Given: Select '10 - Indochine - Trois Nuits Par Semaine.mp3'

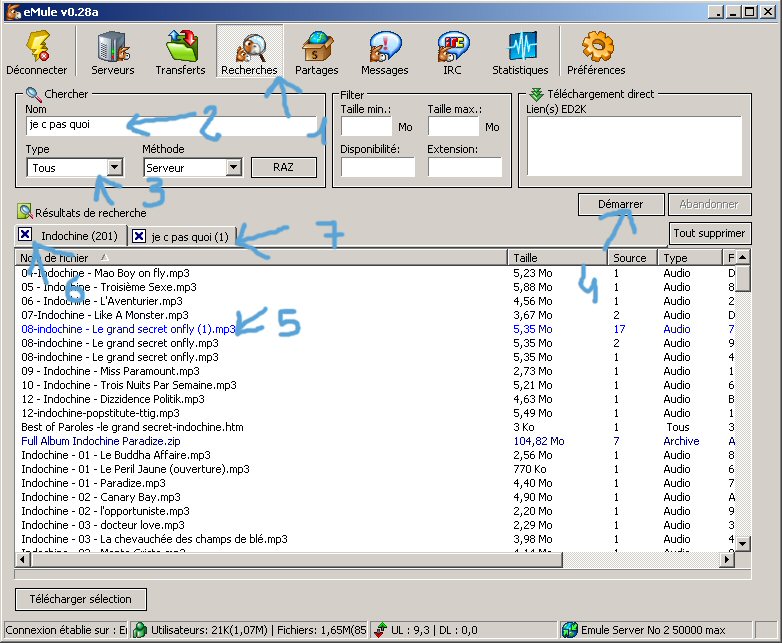Looking at the screenshot, I should pyautogui.click(x=129, y=385).
